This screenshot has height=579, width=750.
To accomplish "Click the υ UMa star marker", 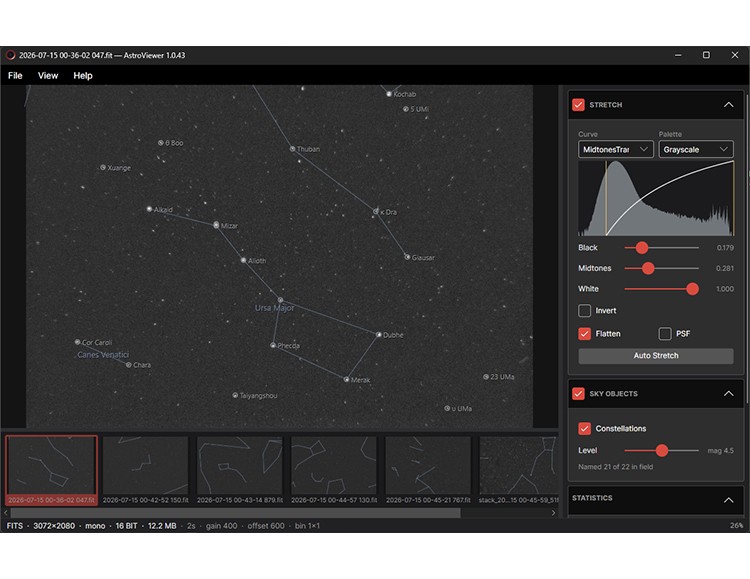I will pyautogui.click(x=447, y=408).
